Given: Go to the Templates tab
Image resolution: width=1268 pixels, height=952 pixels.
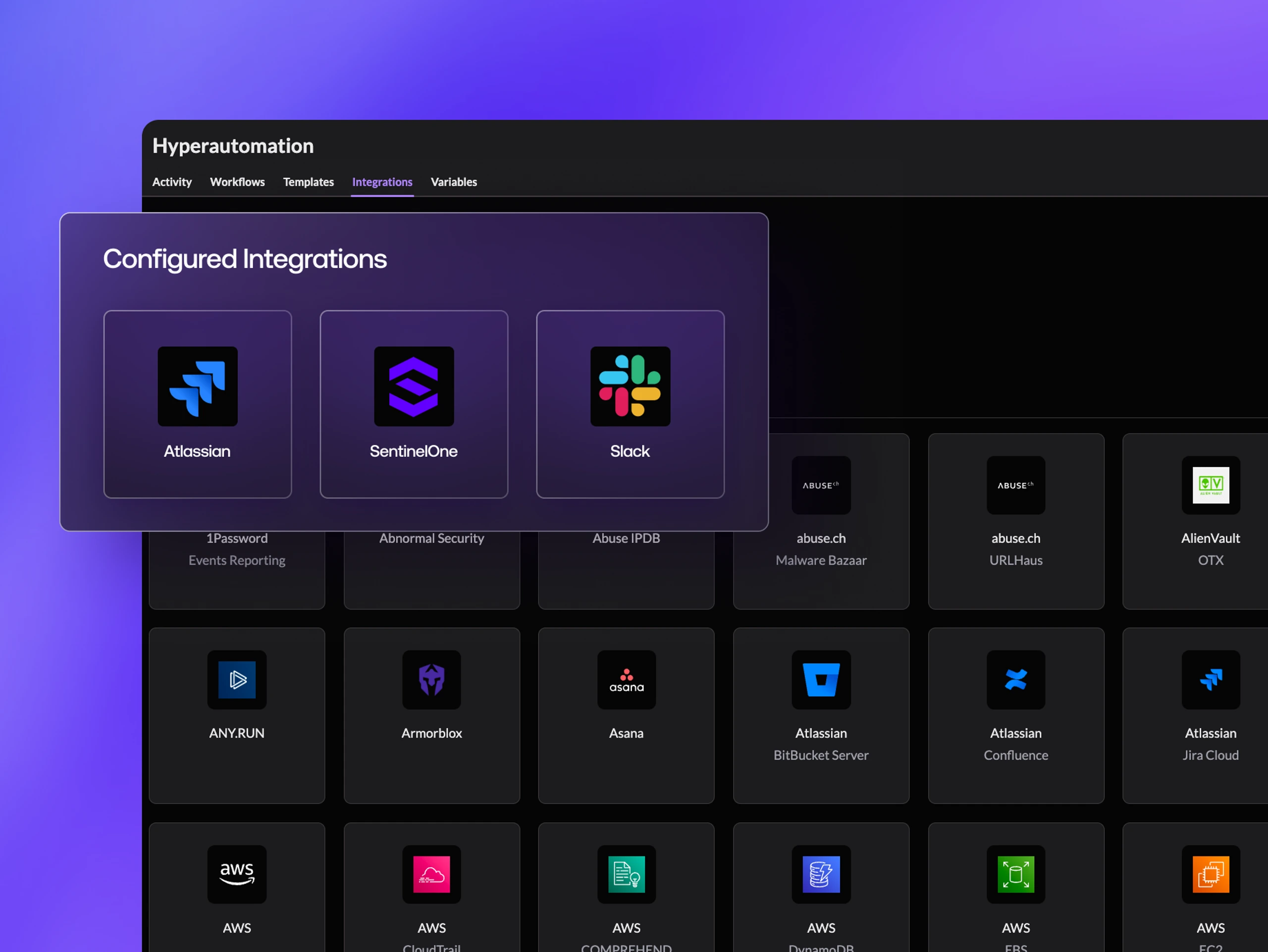Looking at the screenshot, I should 309,182.
